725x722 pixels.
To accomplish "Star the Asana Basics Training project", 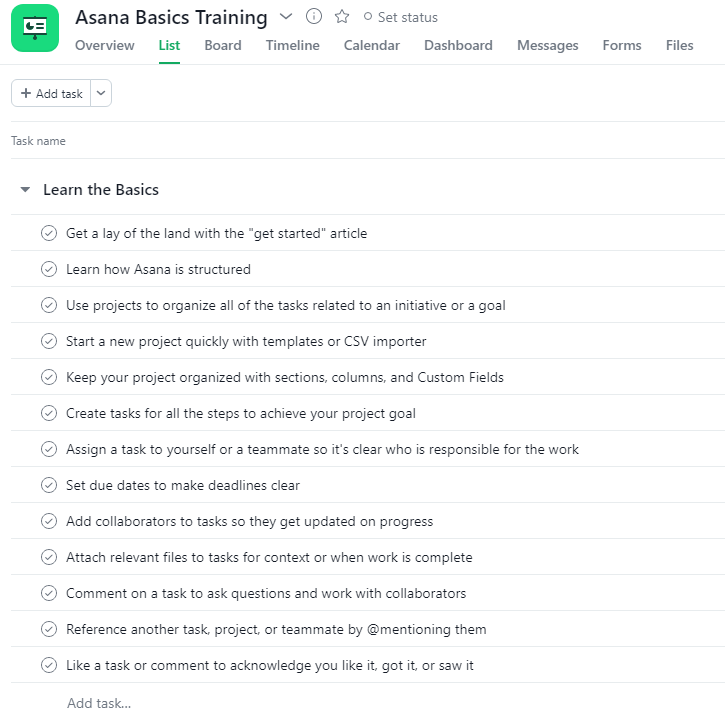I will tap(342, 17).
